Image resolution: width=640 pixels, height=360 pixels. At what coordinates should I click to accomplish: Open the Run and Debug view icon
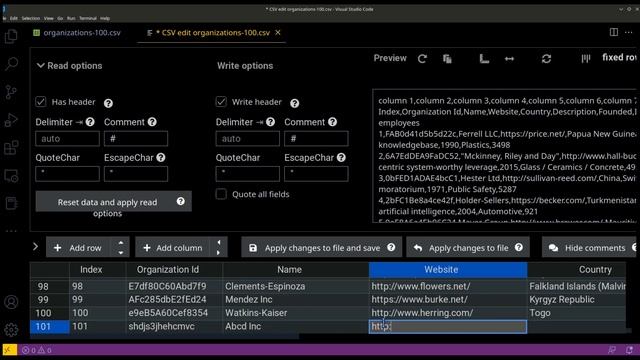(11, 120)
